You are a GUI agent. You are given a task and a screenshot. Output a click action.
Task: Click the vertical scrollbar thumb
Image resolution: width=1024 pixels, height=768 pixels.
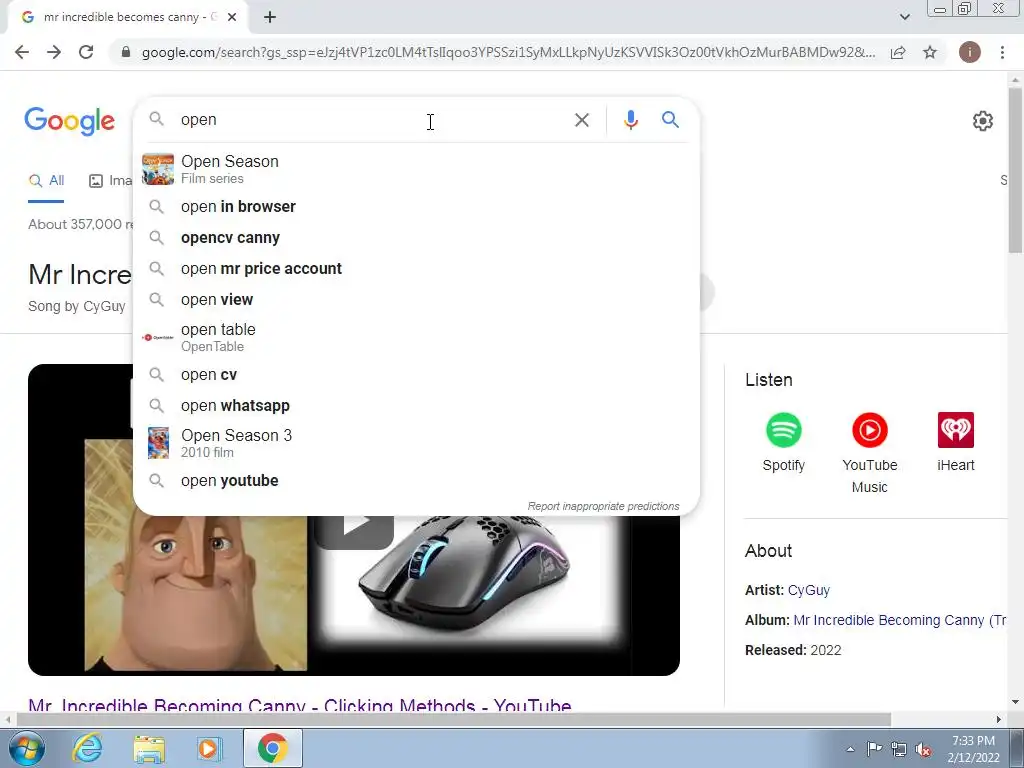click(1015, 170)
